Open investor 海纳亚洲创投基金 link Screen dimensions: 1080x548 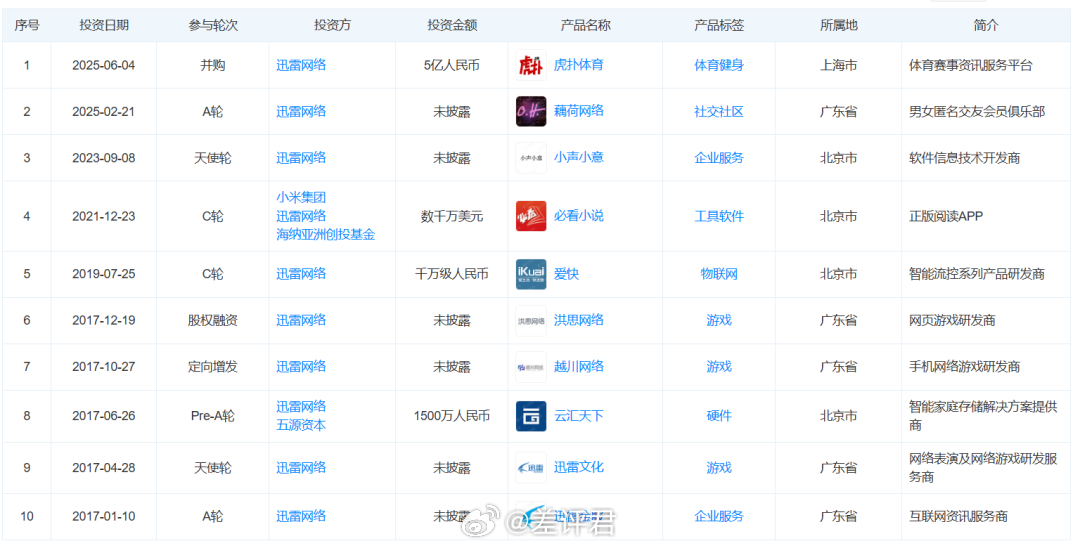click(326, 235)
